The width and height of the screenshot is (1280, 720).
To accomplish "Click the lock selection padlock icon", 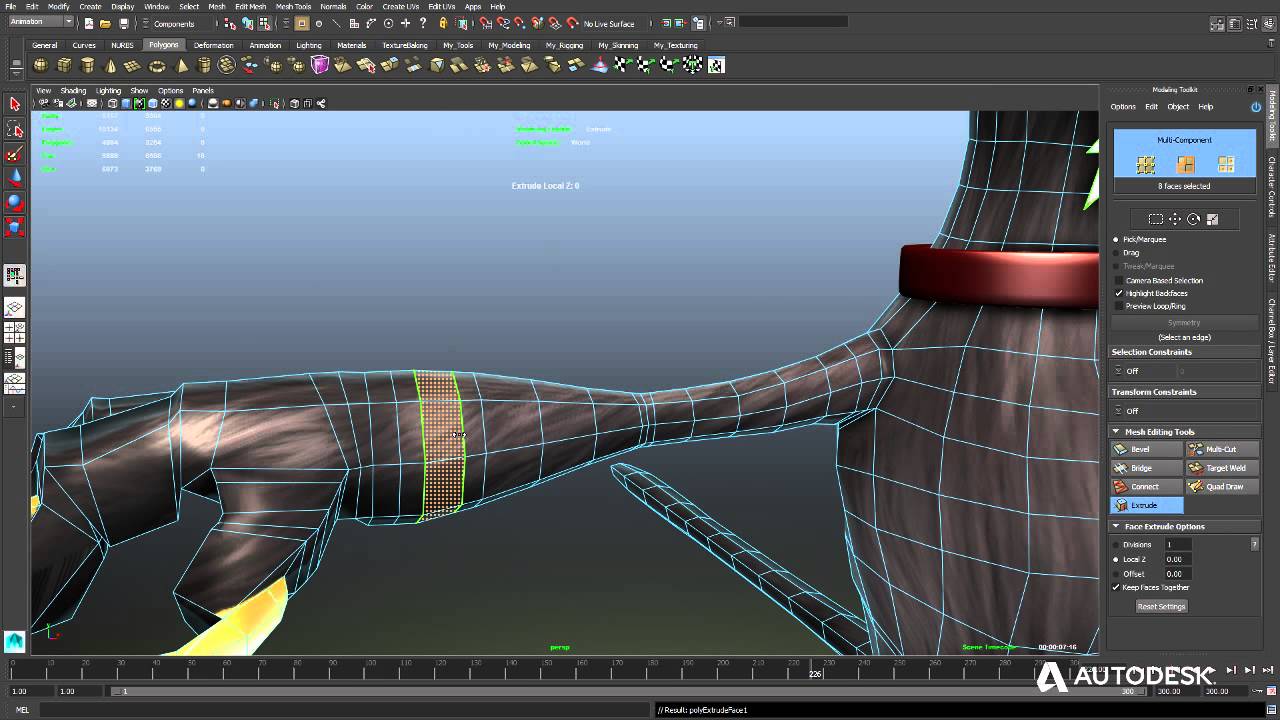I will pos(443,23).
